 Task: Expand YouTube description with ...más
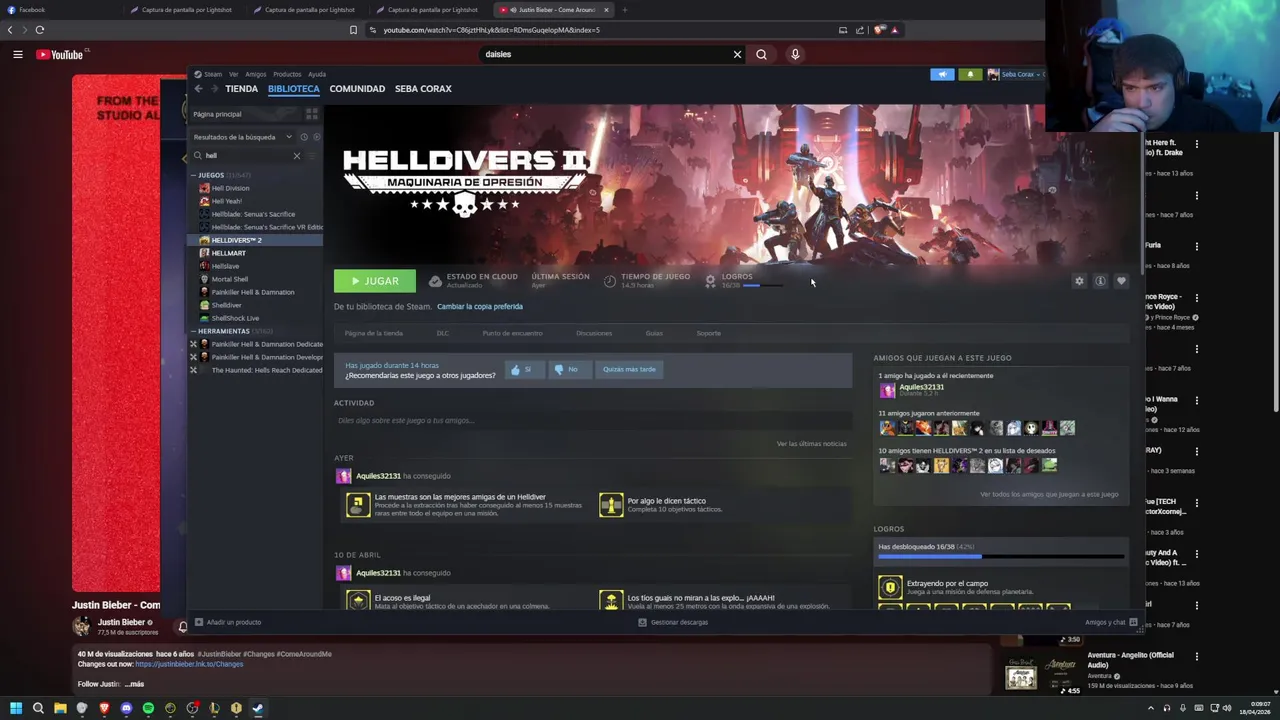coord(134,684)
